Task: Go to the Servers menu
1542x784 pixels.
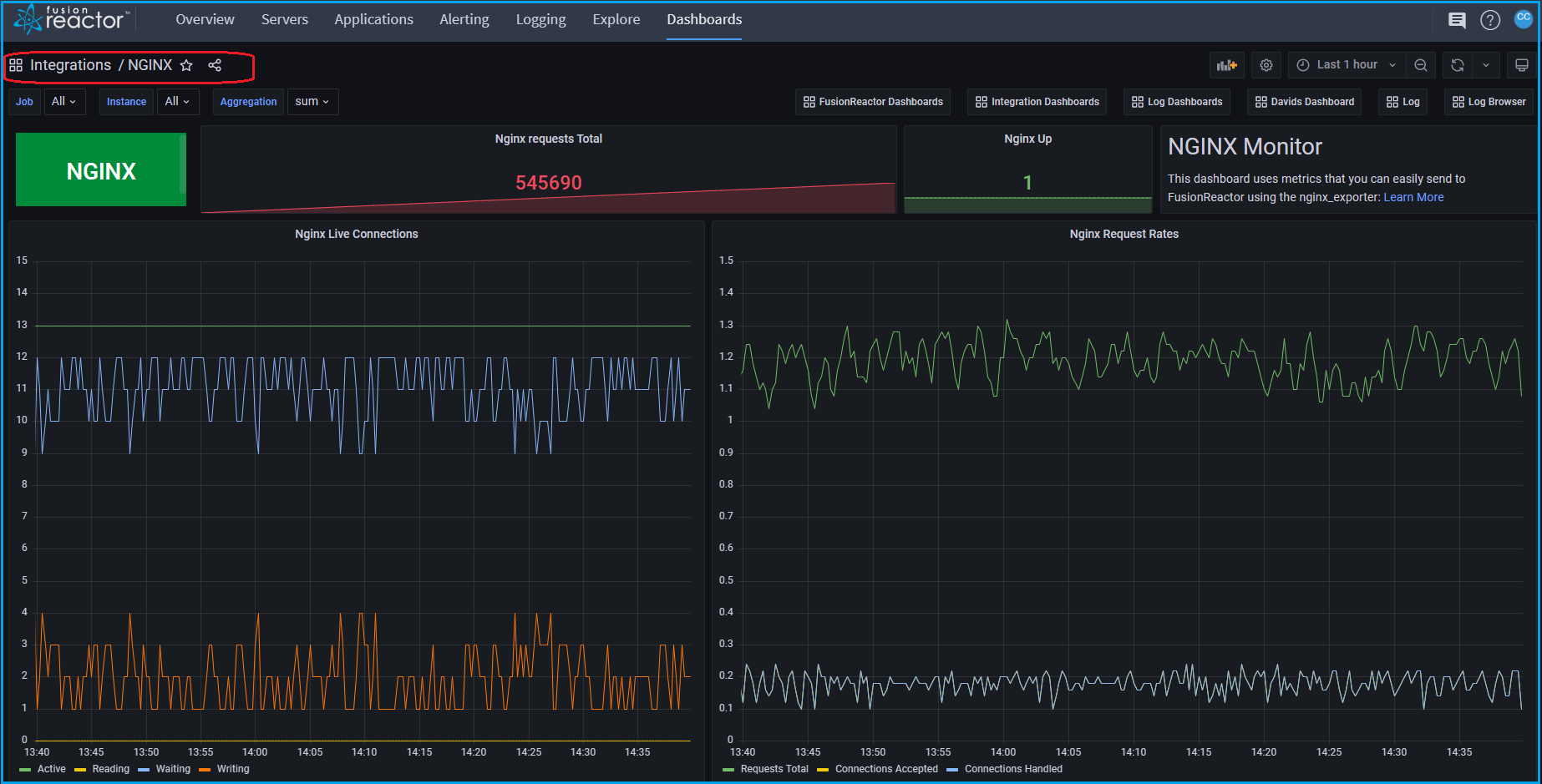Action: pyautogui.click(x=285, y=19)
